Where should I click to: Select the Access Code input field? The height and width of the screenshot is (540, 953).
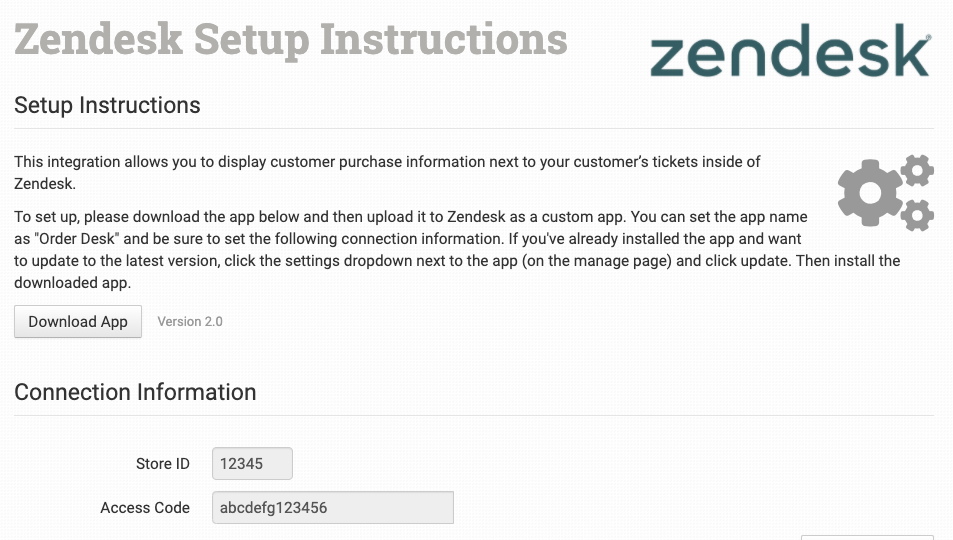332,508
